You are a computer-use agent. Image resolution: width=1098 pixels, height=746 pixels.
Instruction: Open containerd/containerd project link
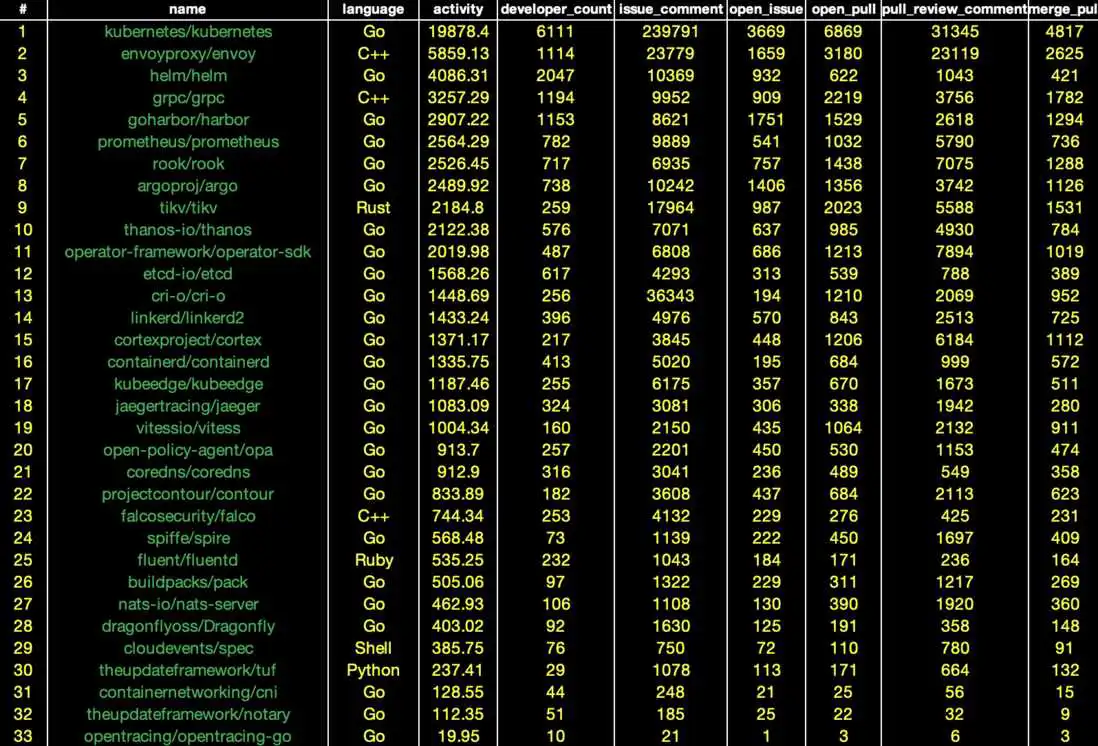pos(188,362)
